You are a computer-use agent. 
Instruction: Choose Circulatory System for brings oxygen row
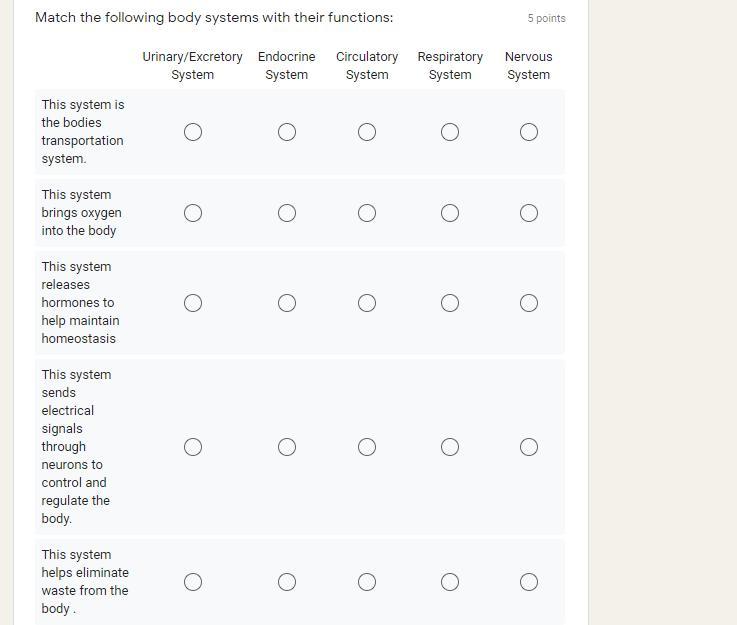tap(367, 213)
